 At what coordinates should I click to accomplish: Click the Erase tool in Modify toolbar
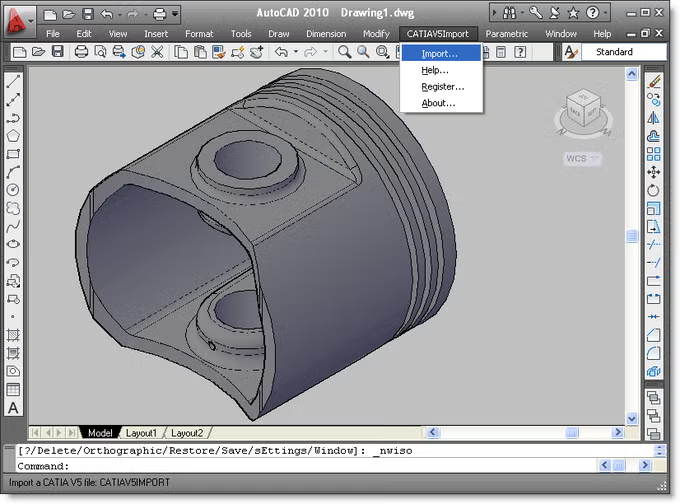(x=654, y=82)
